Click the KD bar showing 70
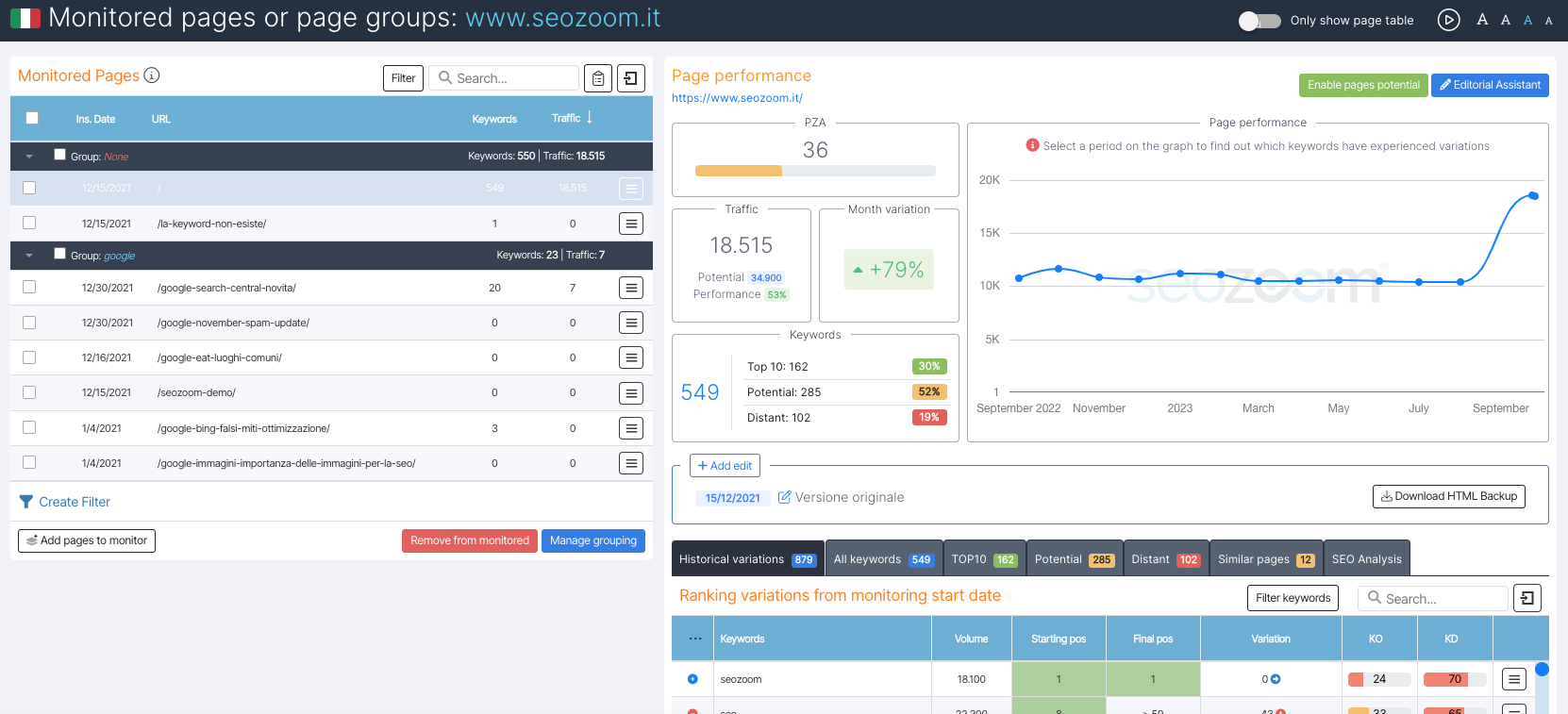Screen dimensions: 1568x714 coord(1455,679)
